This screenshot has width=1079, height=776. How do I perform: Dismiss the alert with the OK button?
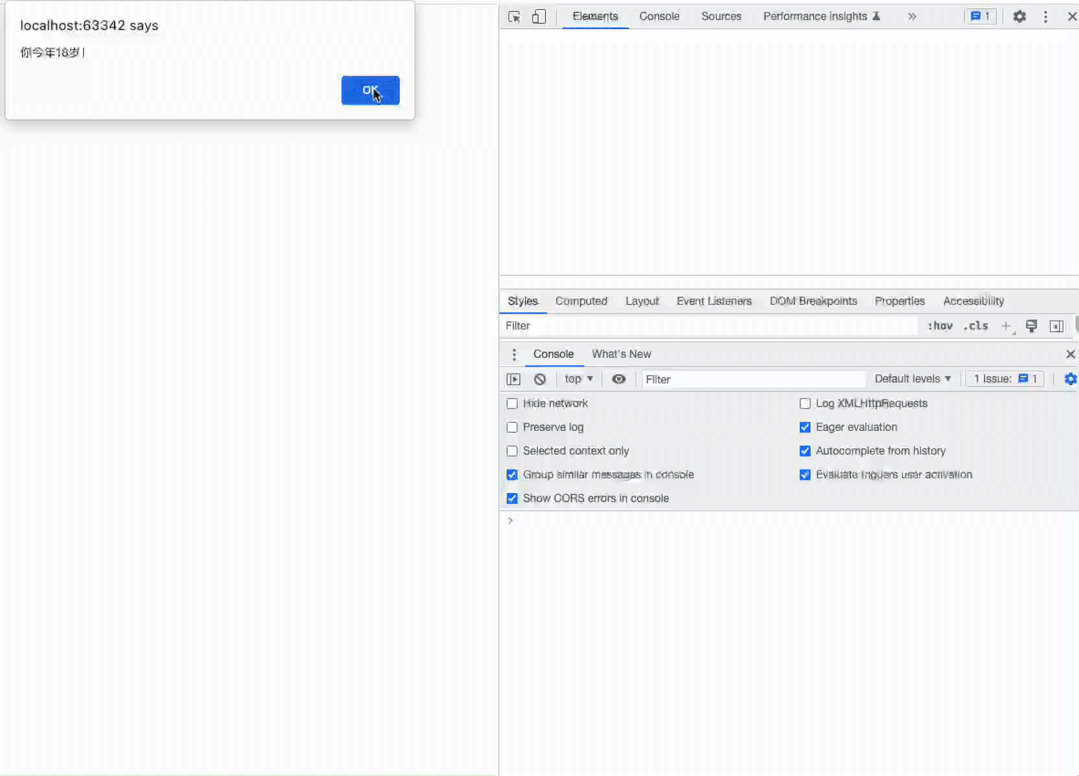tap(370, 90)
